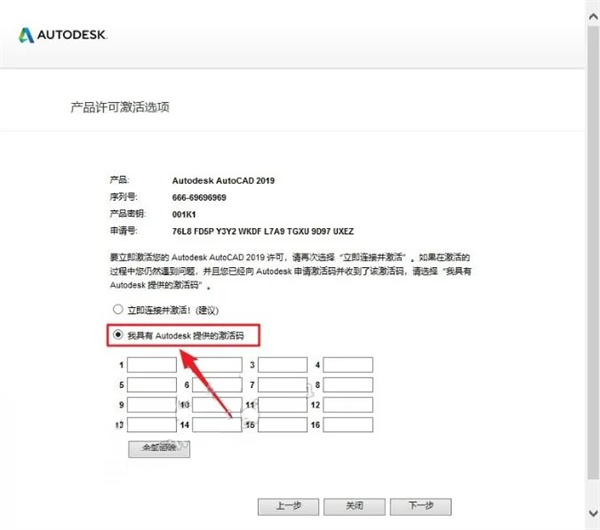600x530 pixels.
Task: Select "立即连接并激活" radio option
Action: pyautogui.click(x=118, y=309)
